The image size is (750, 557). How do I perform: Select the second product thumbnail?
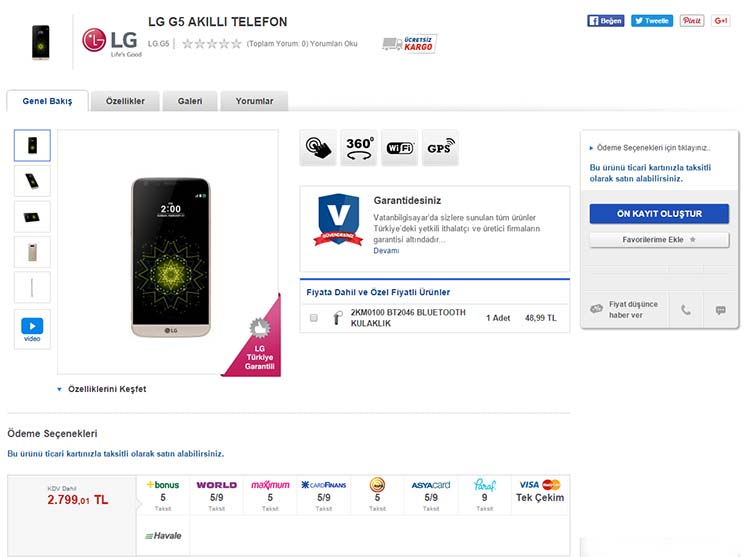tap(32, 181)
